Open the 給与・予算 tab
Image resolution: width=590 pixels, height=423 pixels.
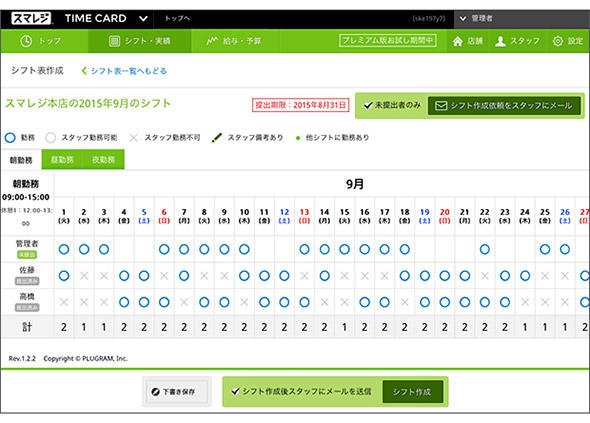[x=234, y=41]
